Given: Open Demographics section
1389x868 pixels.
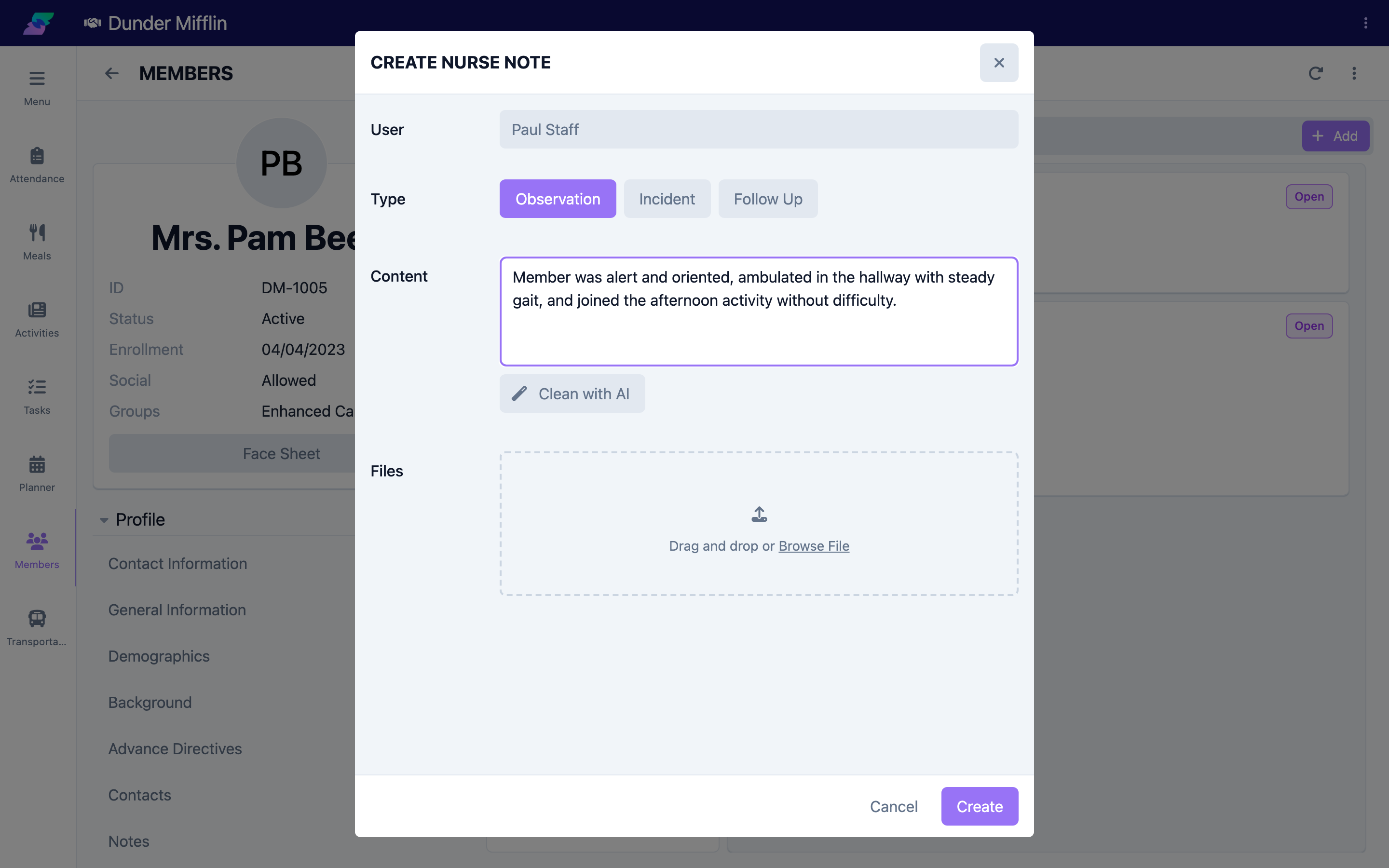Looking at the screenshot, I should click(x=159, y=656).
